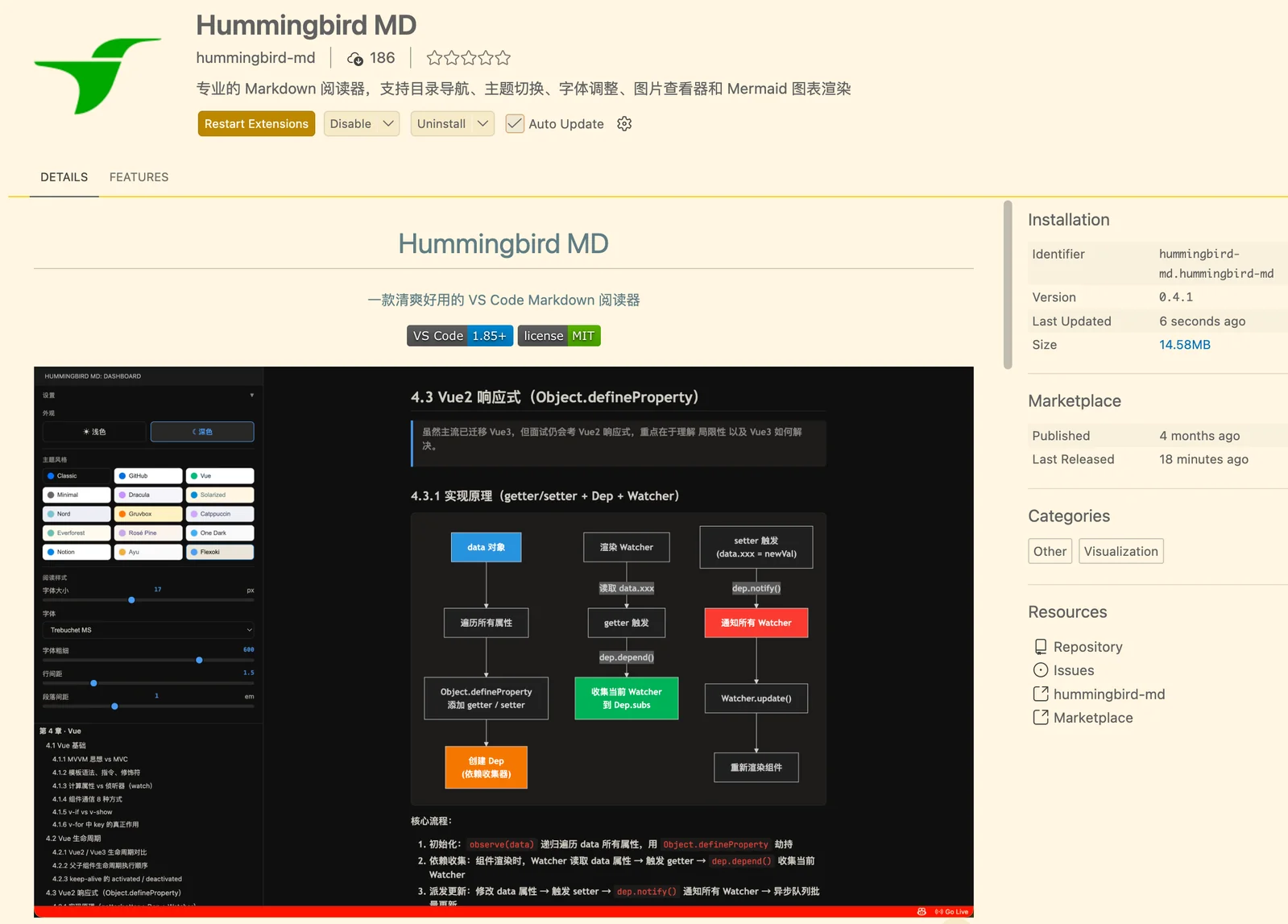Click the dark dashboard screenshot in the README

pyautogui.click(x=503, y=642)
